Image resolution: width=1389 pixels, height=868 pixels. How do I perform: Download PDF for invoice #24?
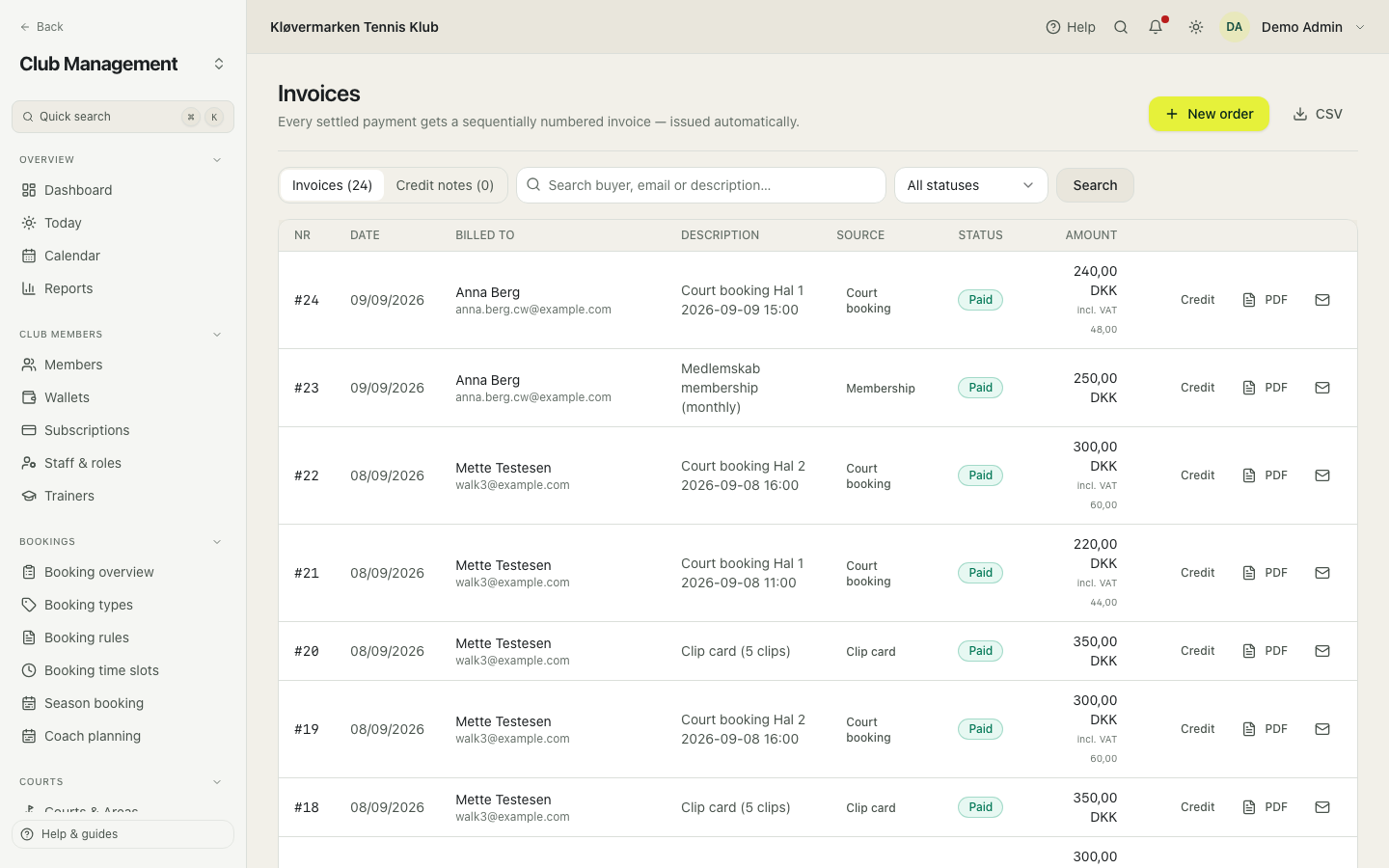tap(1265, 300)
